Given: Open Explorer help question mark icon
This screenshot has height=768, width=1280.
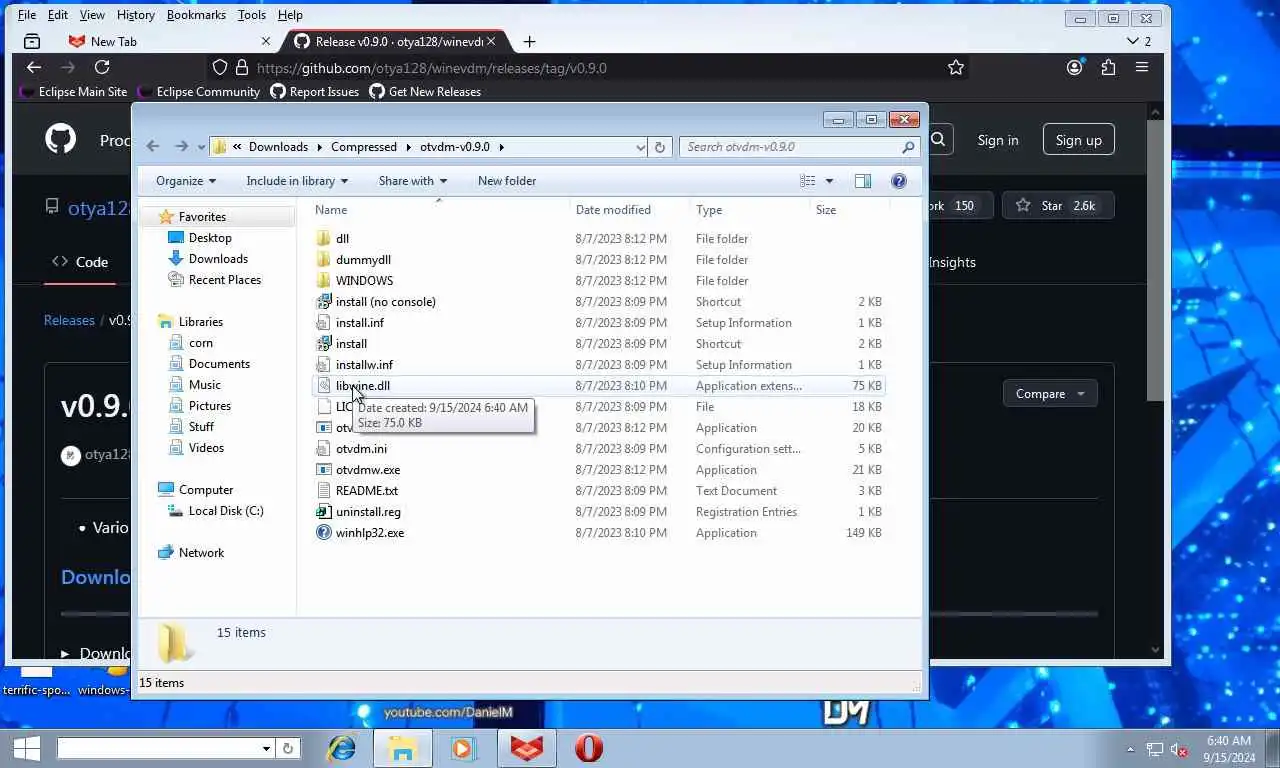Looking at the screenshot, I should coord(899,181).
